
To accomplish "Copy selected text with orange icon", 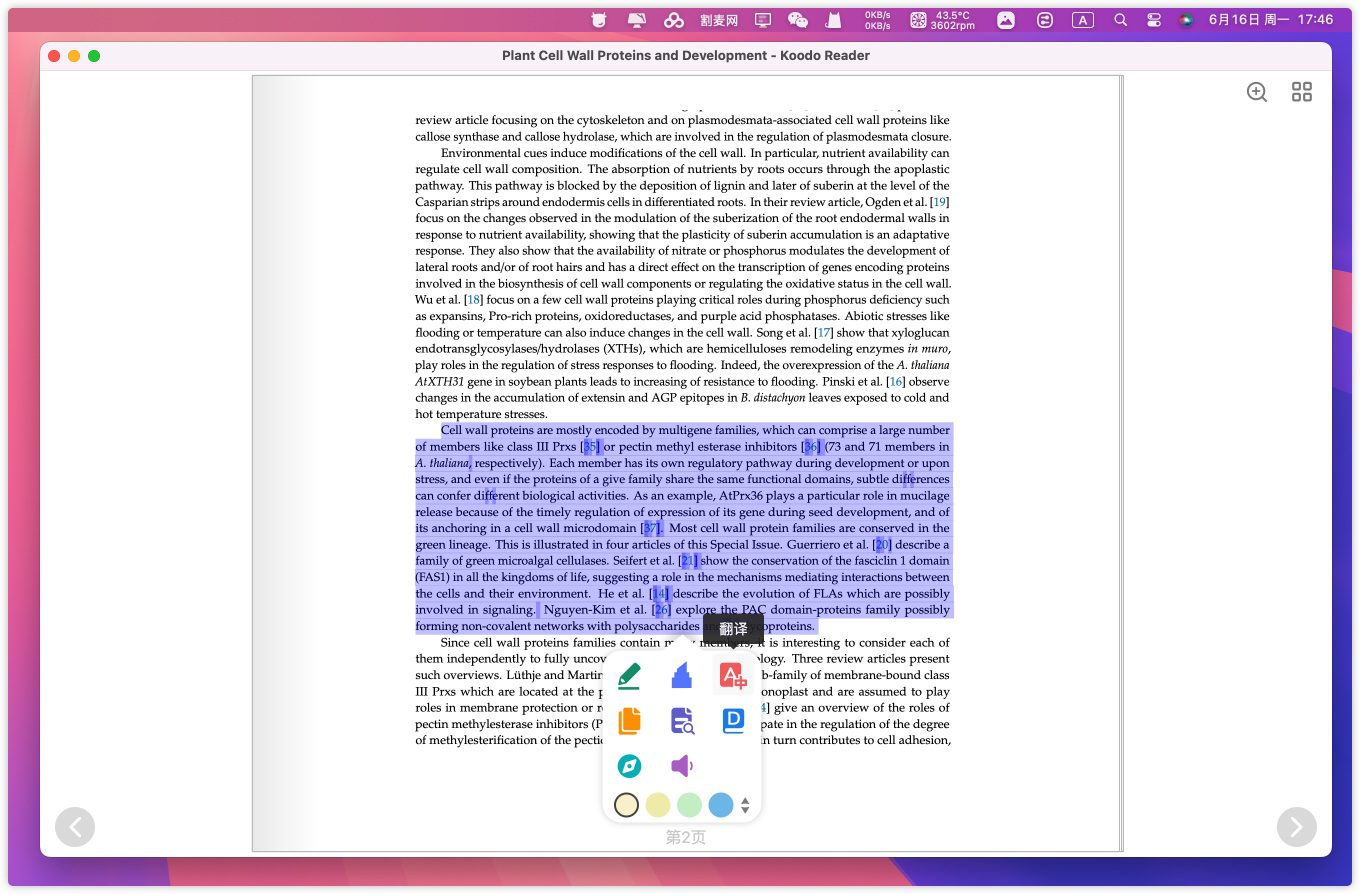I will (629, 720).
